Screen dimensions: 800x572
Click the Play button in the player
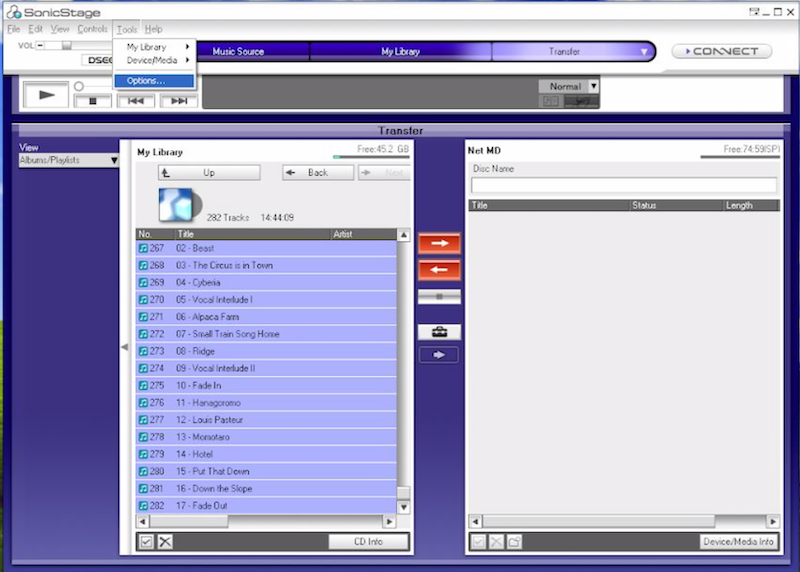tap(46, 94)
